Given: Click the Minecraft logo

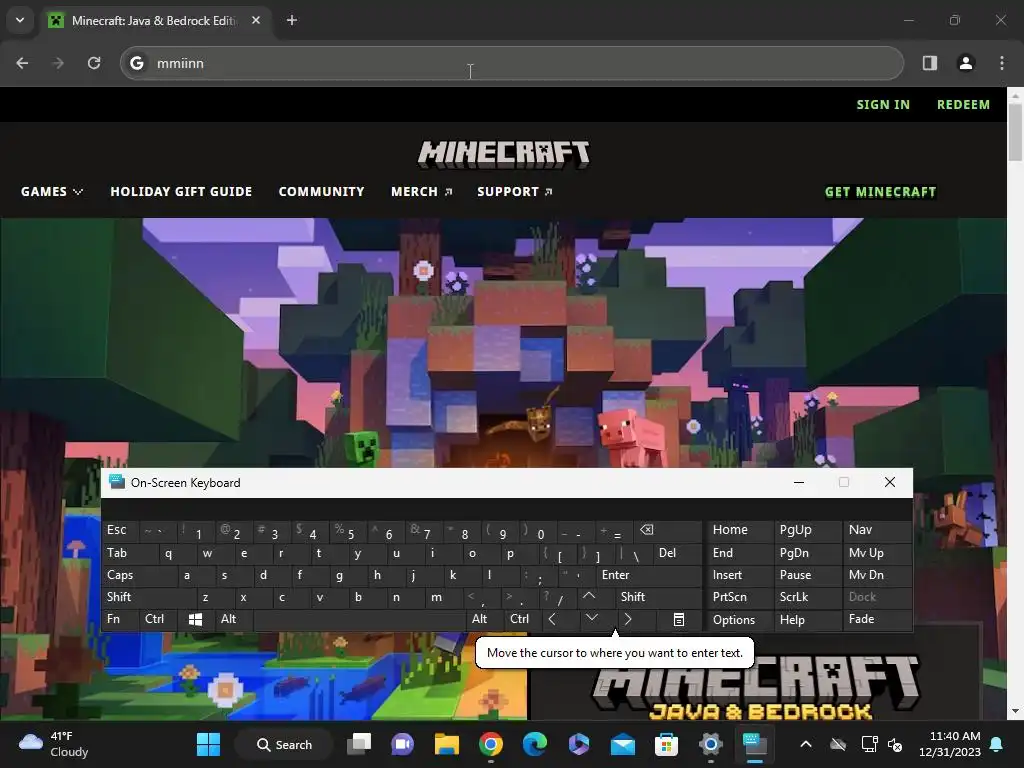Looking at the screenshot, I should coord(504,154).
